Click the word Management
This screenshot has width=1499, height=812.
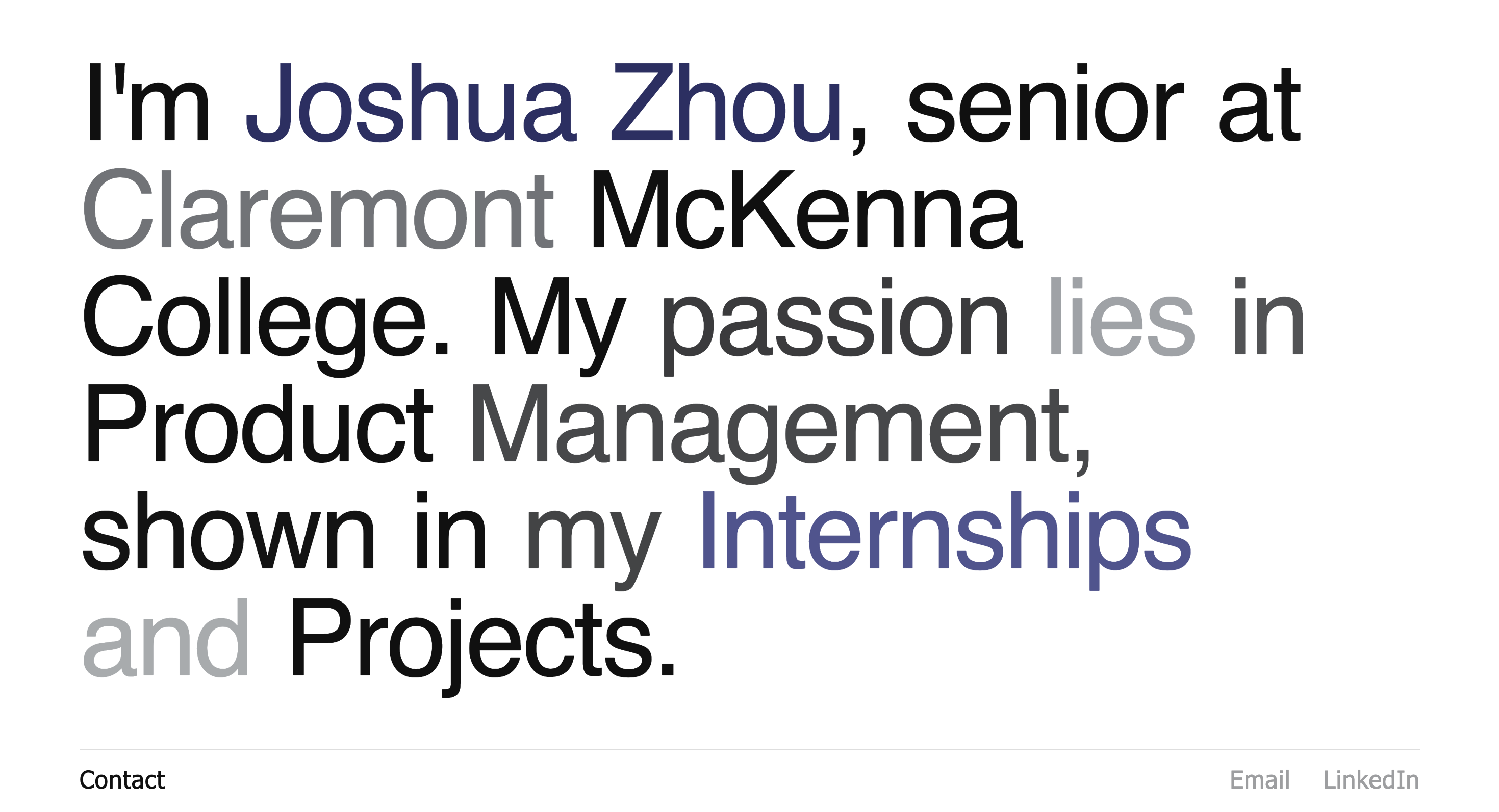pos(780,426)
